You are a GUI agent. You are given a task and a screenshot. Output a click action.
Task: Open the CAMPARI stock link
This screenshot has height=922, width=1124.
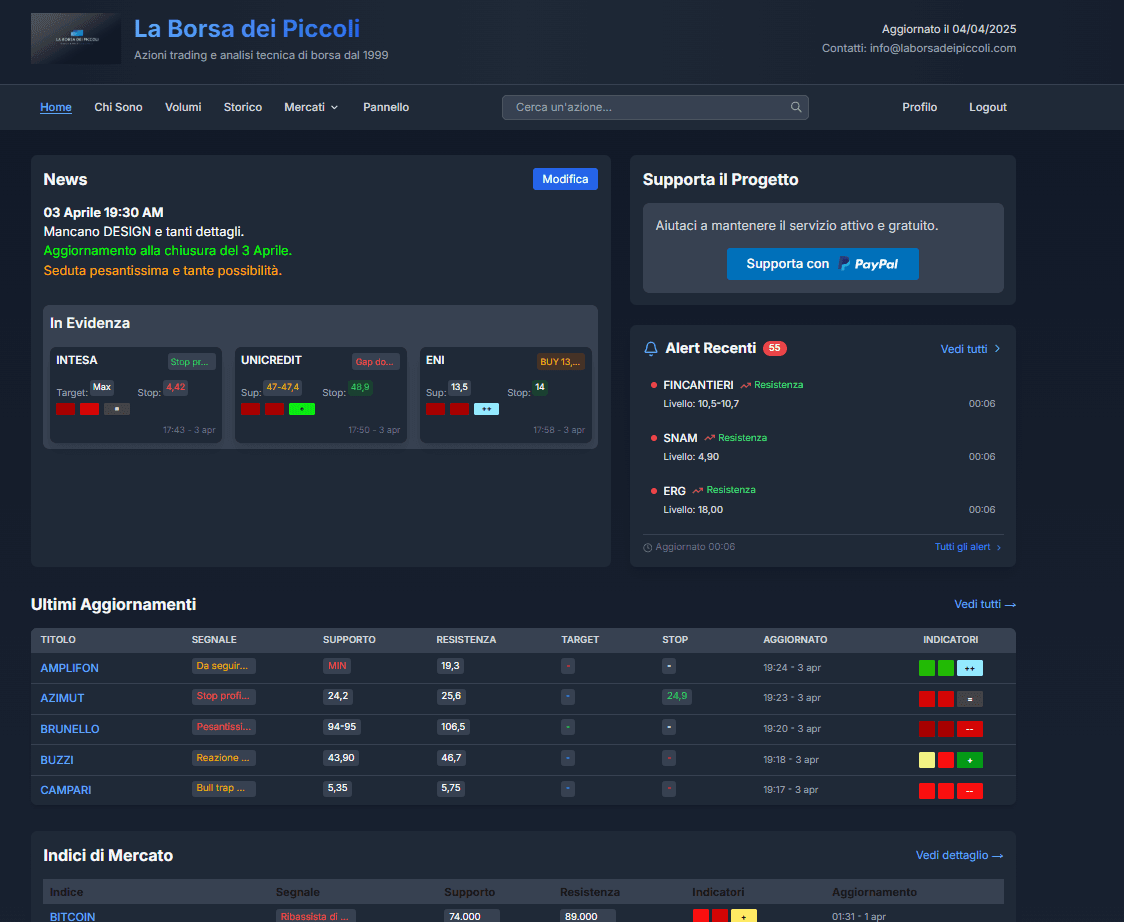65,790
